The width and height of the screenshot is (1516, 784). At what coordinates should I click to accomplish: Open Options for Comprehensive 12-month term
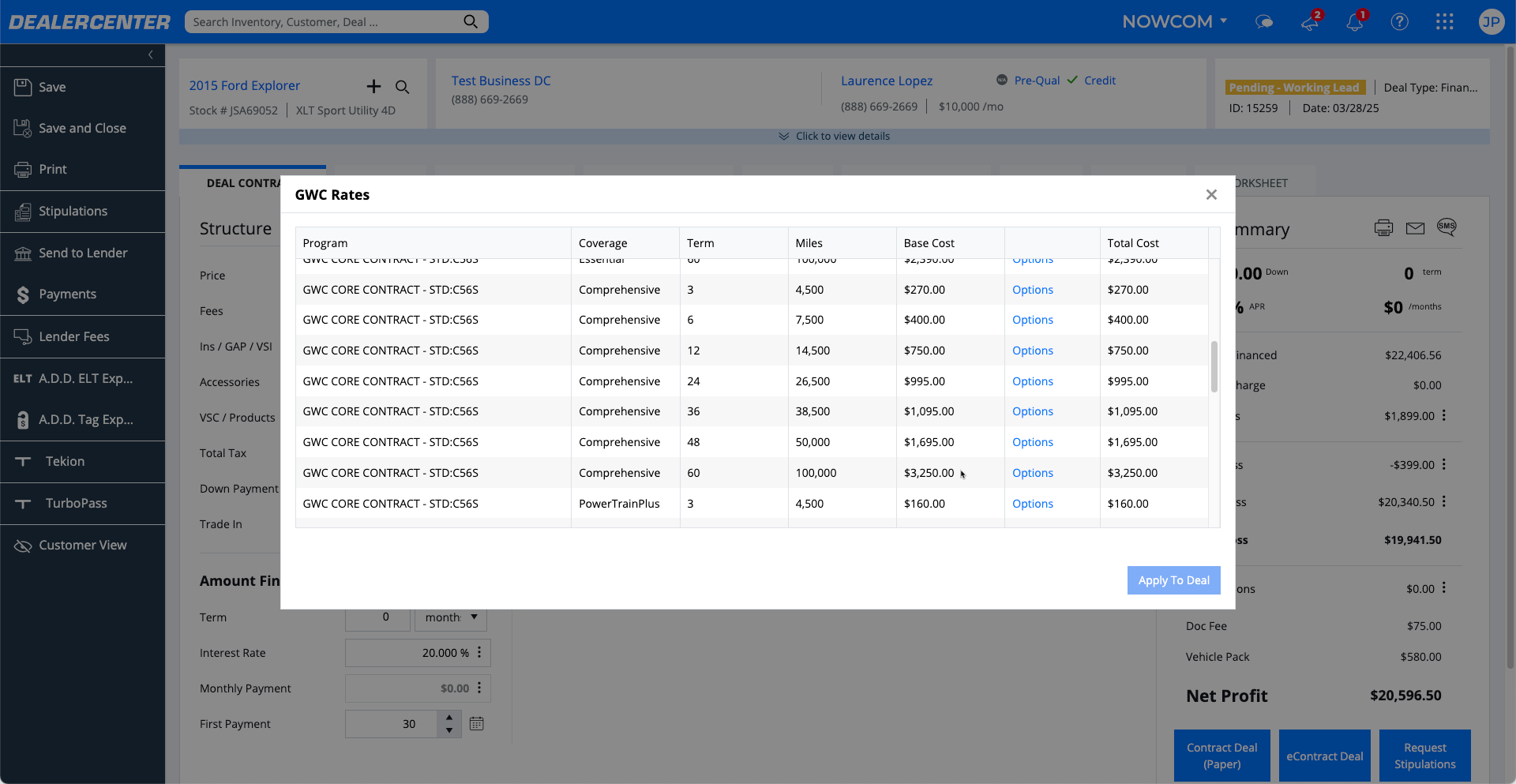(x=1032, y=351)
